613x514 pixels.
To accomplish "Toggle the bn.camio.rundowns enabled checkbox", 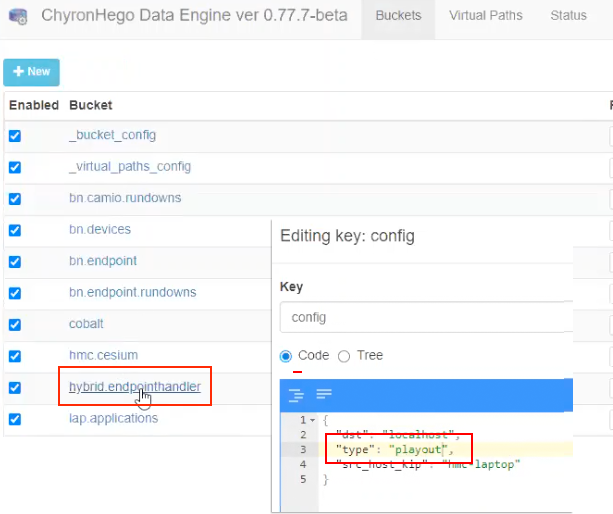I will (x=15, y=199).
